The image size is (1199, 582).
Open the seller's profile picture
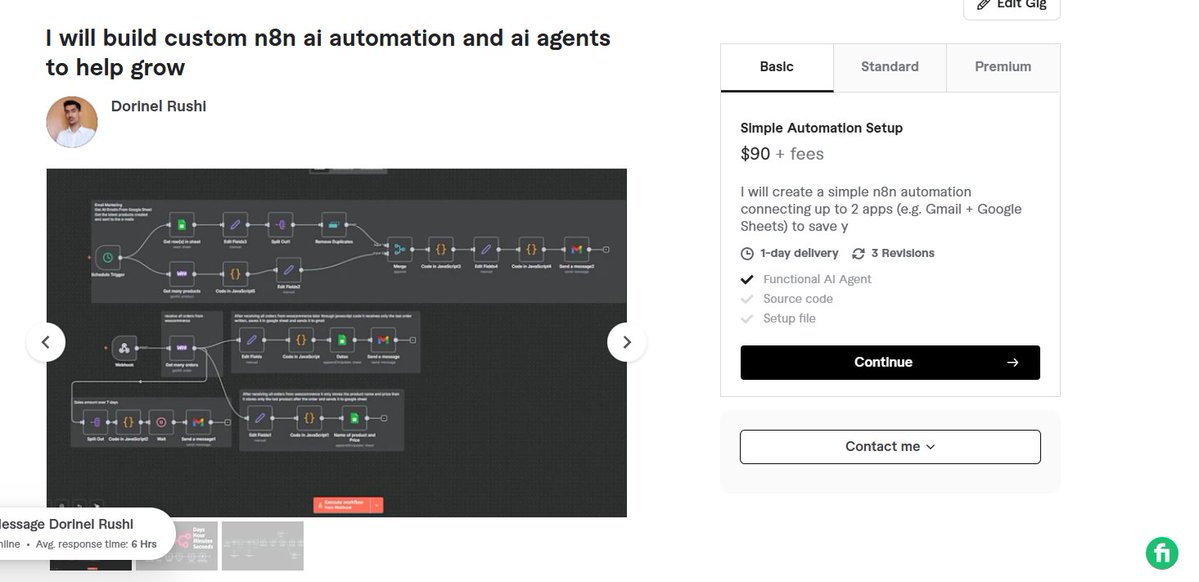coord(72,122)
